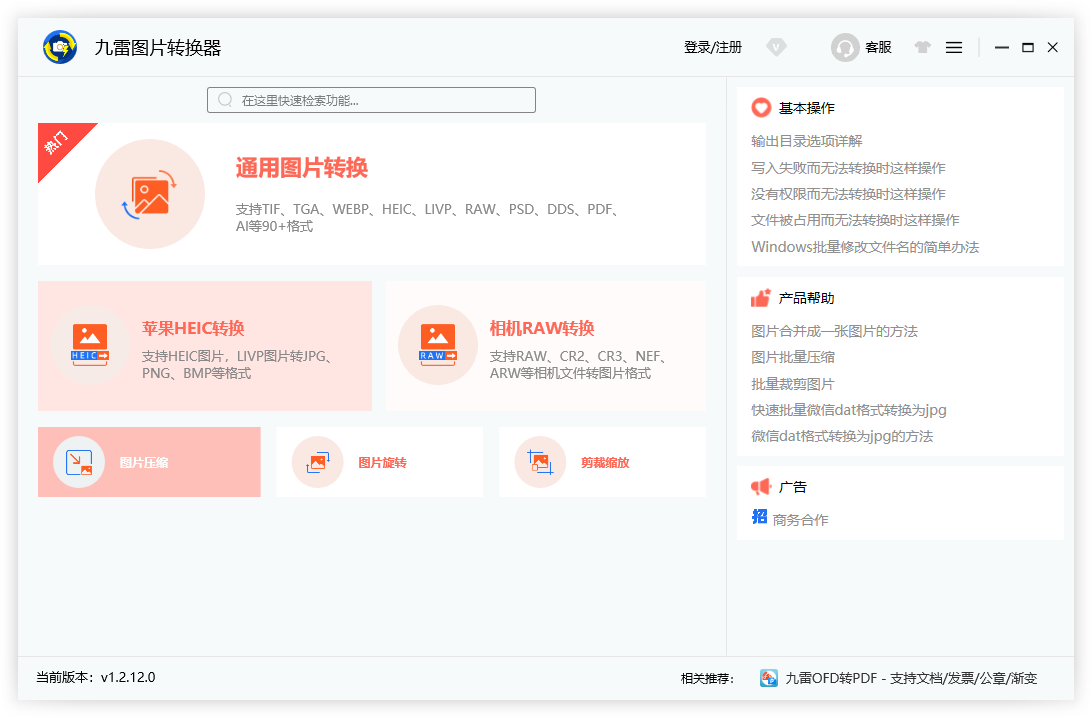
Task: Click the 九雷图片转换器 app logo
Action: point(59,47)
